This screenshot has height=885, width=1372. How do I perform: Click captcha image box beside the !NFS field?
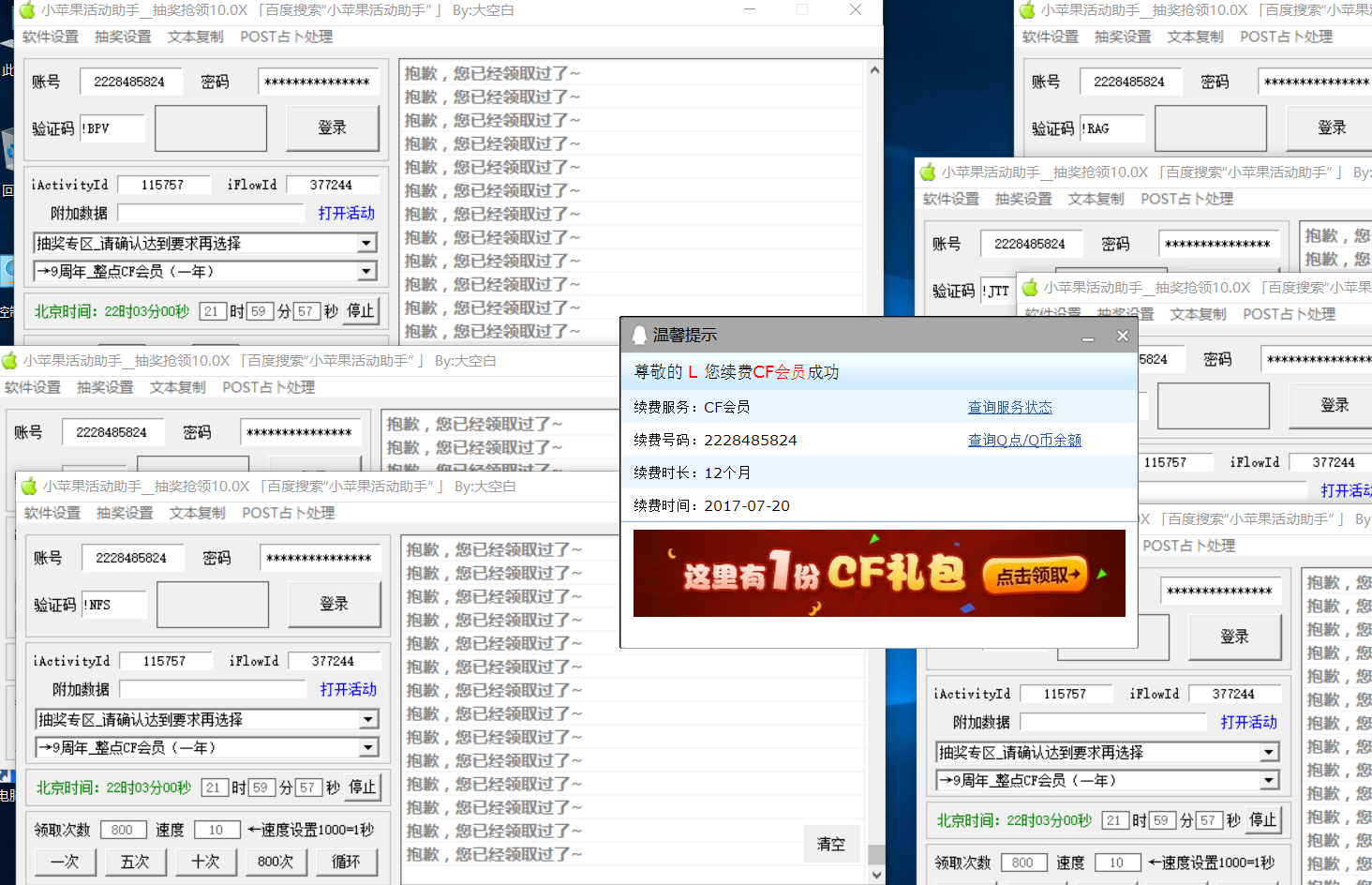213,605
